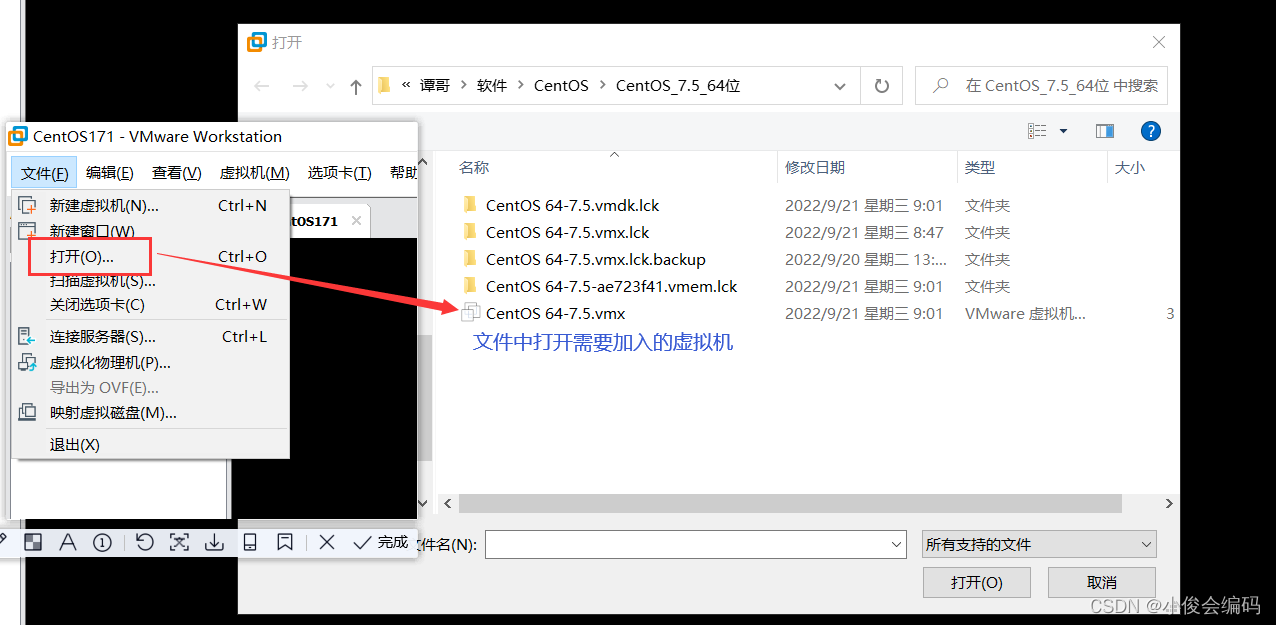Choose 新建窗口(W) menu entry
The image size is (1276, 625).
point(150,231)
